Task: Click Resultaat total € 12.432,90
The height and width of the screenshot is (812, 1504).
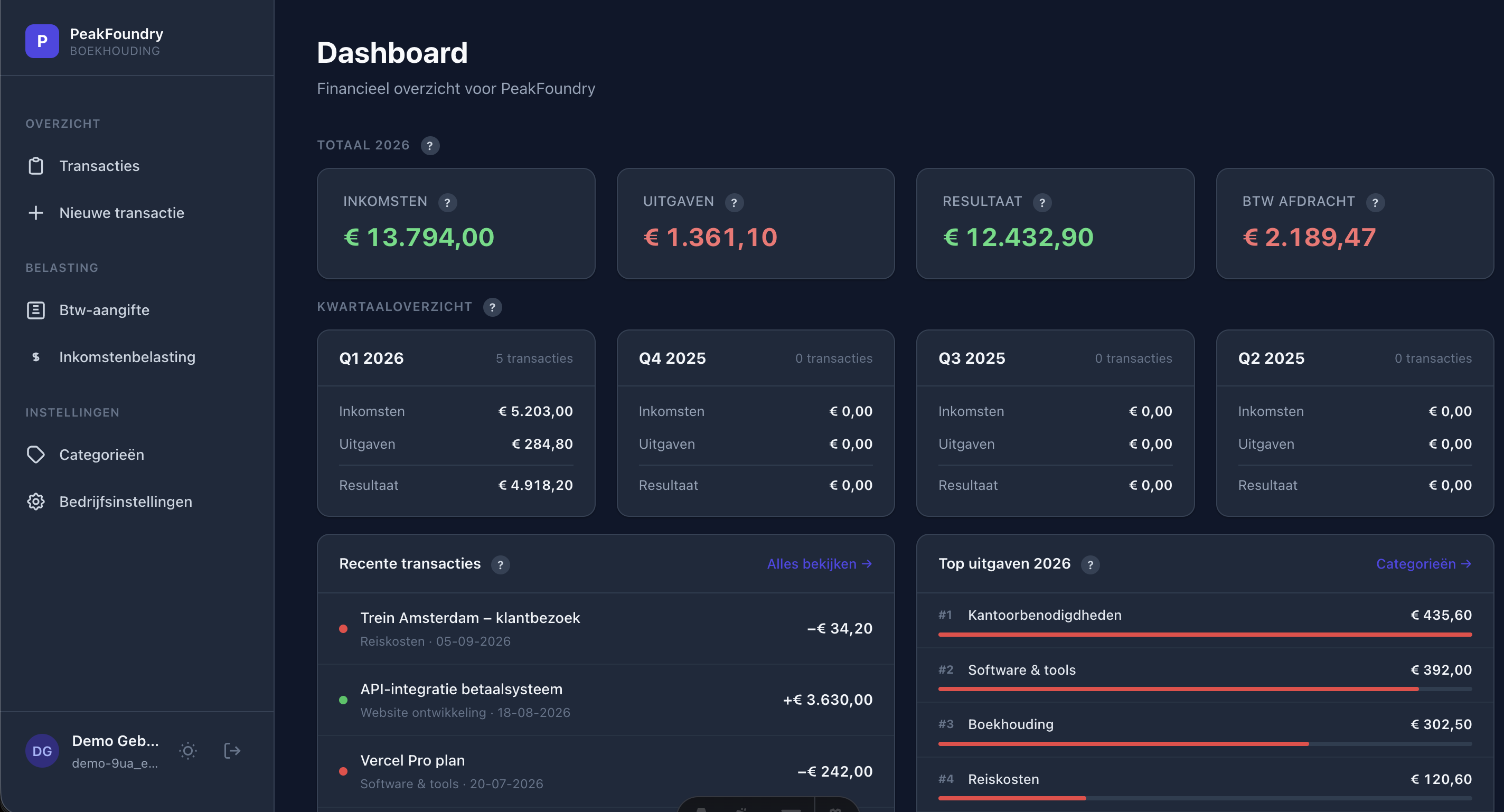Action: point(1018,237)
